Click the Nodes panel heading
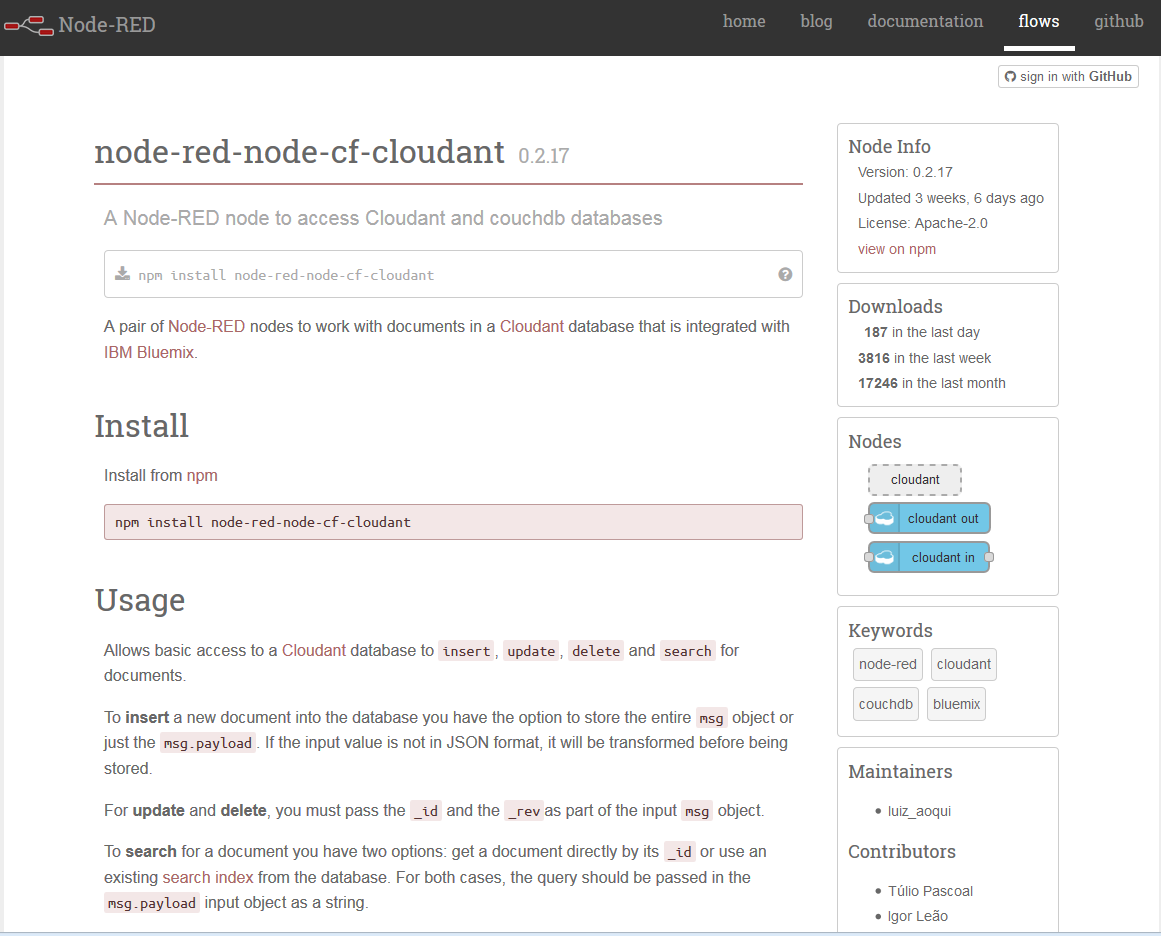The image size is (1161, 936). pos(874,441)
